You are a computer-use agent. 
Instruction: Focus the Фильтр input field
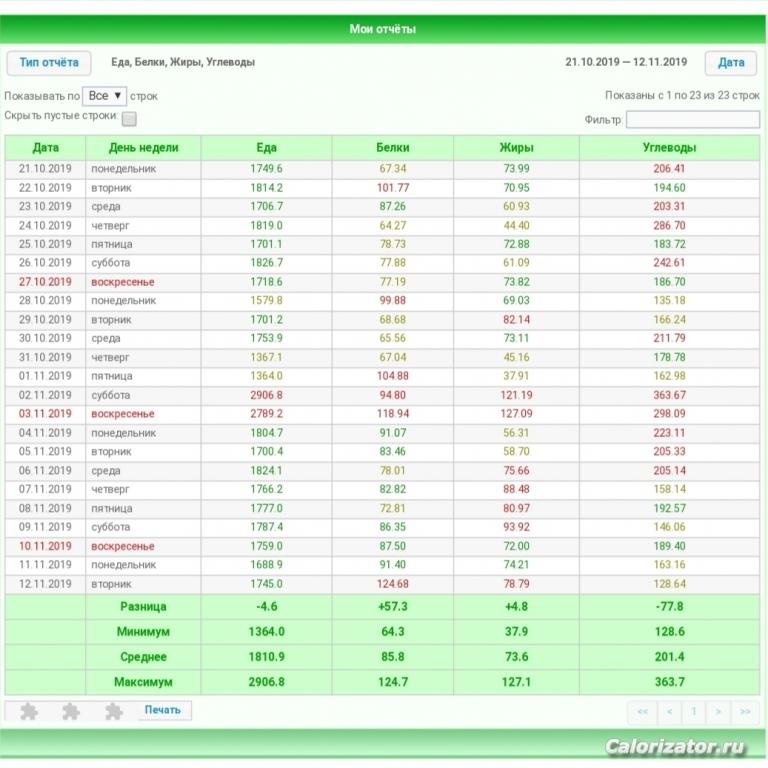[x=693, y=120]
